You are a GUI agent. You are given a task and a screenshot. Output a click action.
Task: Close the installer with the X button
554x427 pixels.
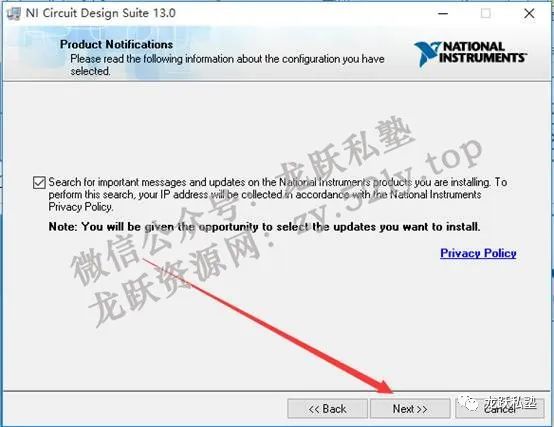(529, 13)
